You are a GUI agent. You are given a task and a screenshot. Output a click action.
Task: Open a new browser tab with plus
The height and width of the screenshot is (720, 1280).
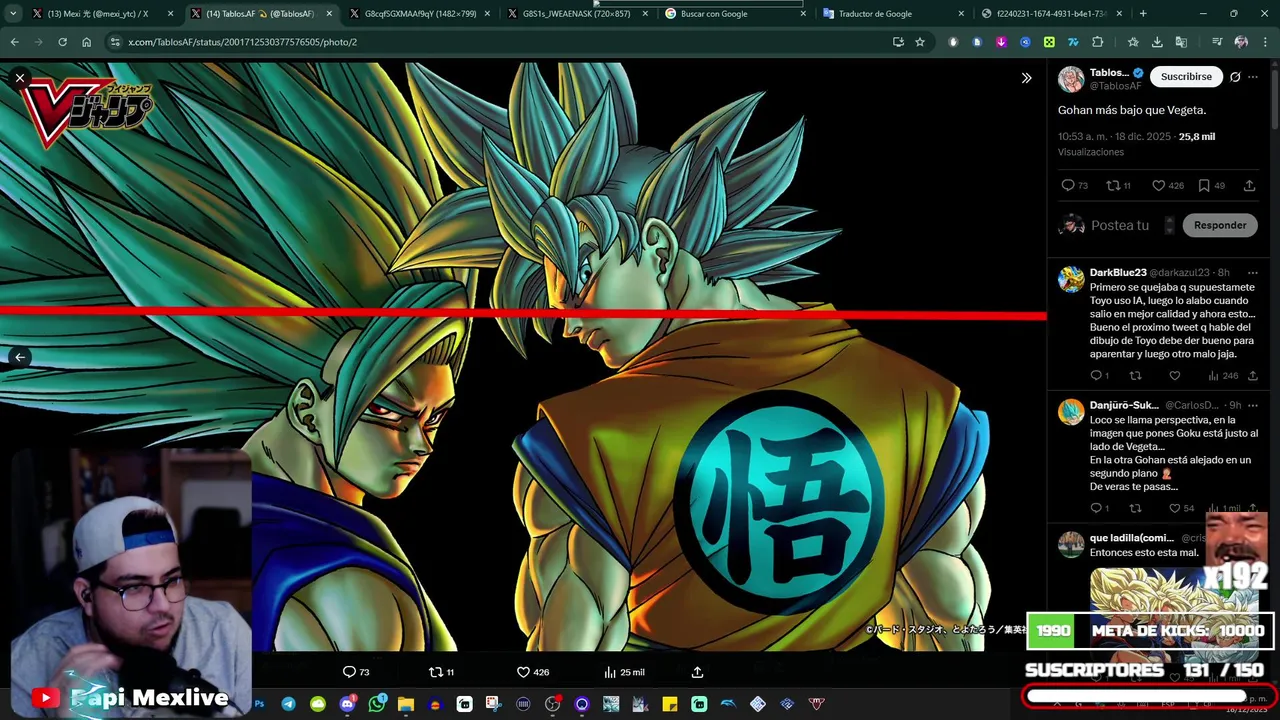1143,14
